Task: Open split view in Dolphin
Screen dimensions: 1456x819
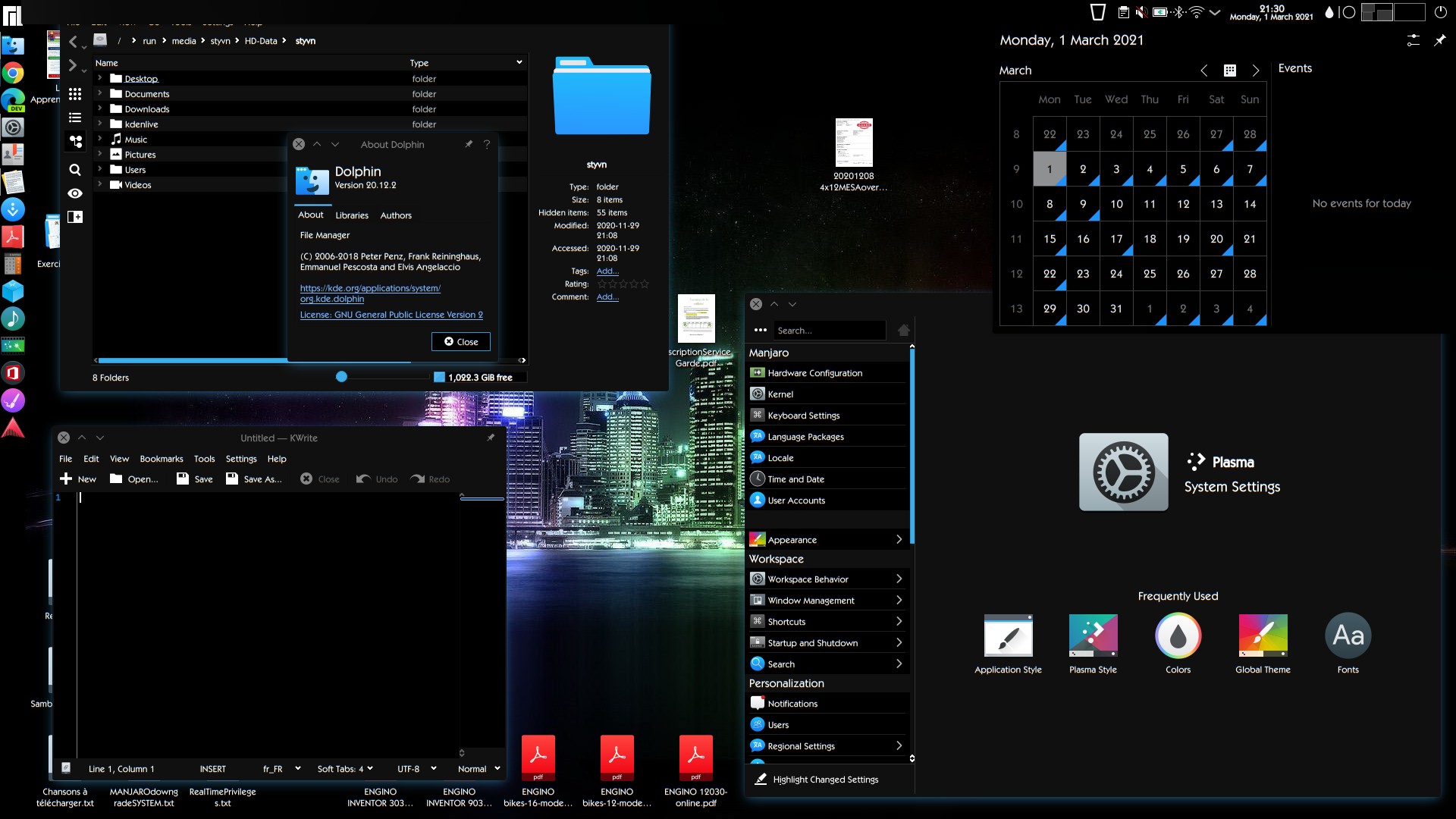Action: point(75,217)
